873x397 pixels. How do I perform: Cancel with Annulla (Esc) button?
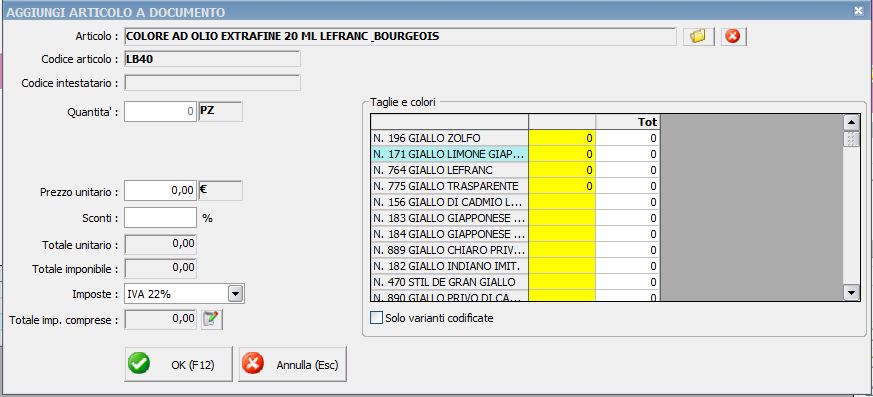point(292,365)
